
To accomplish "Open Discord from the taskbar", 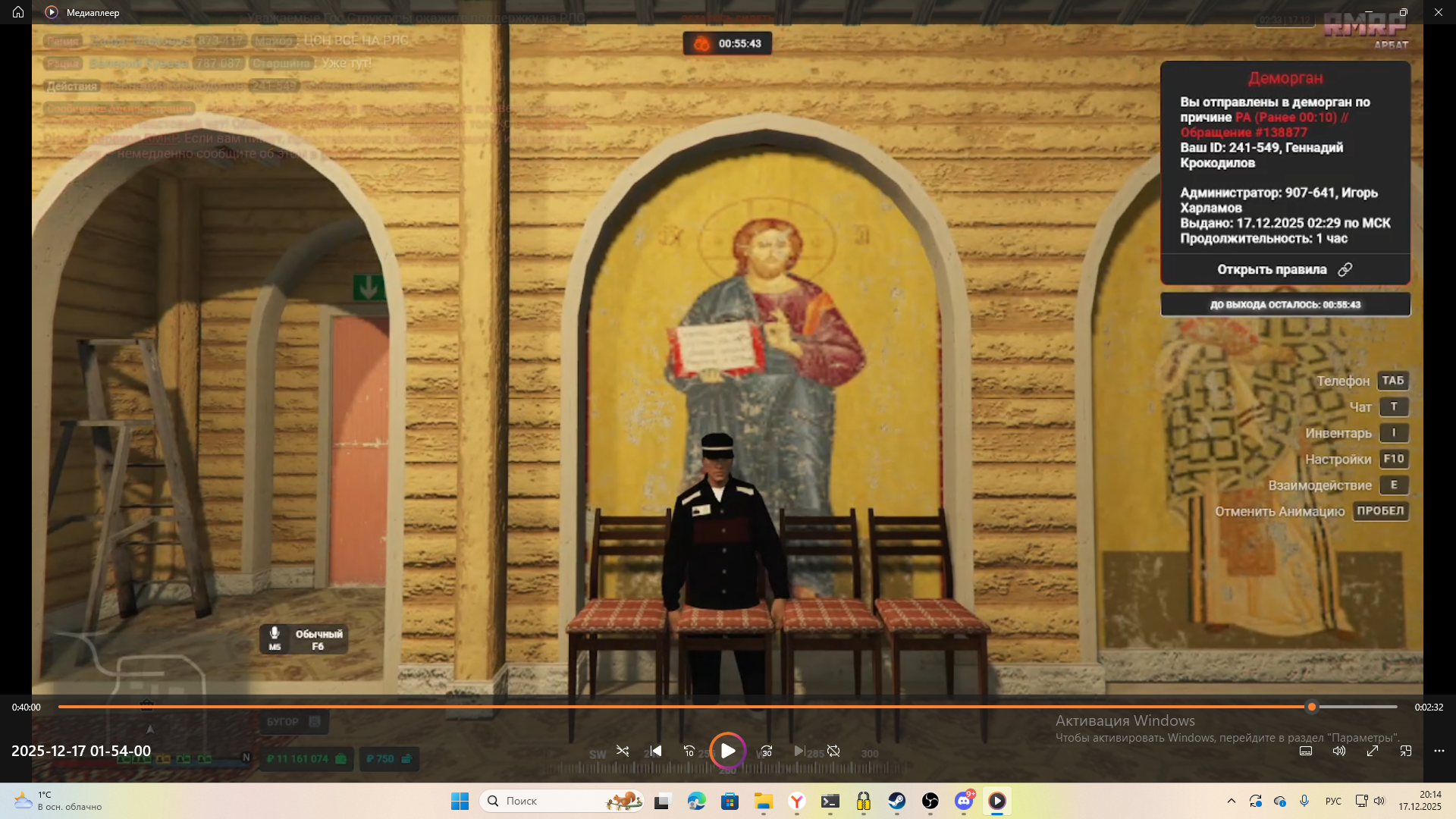I will click(964, 801).
